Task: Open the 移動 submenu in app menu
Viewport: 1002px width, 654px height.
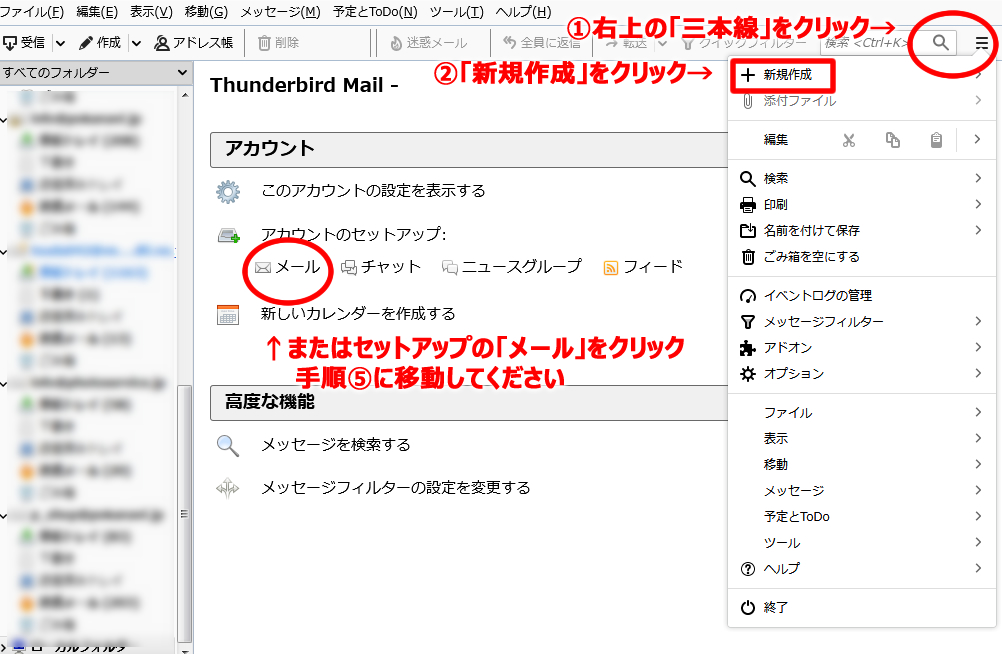Action: click(861, 465)
